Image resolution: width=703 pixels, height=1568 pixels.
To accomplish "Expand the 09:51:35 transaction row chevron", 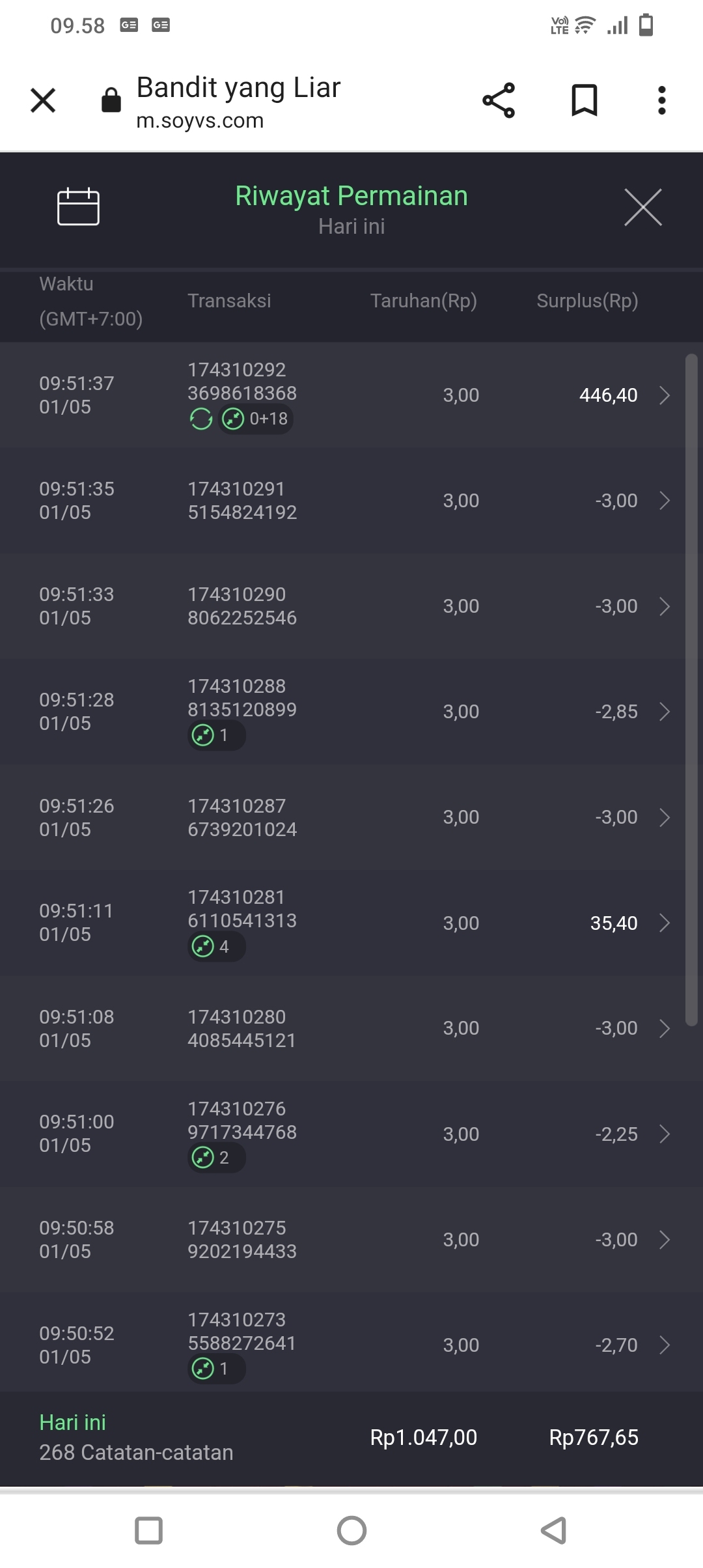I will [x=664, y=501].
